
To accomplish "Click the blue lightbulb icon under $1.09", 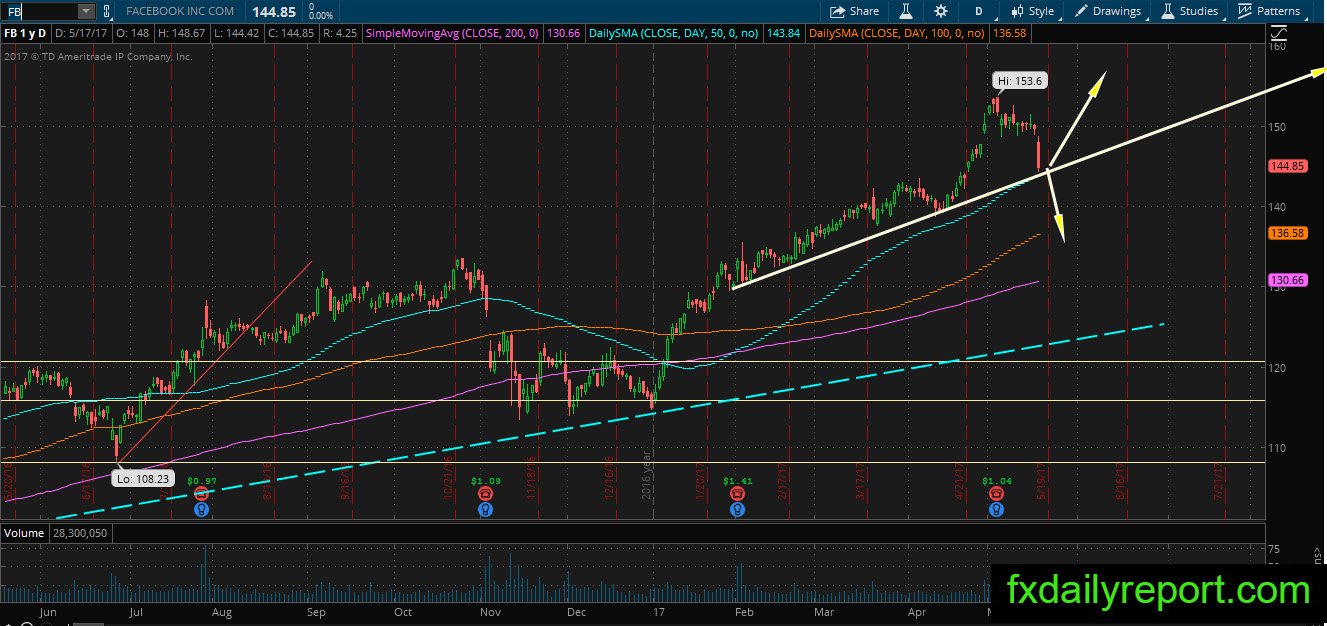I will tap(485, 509).
